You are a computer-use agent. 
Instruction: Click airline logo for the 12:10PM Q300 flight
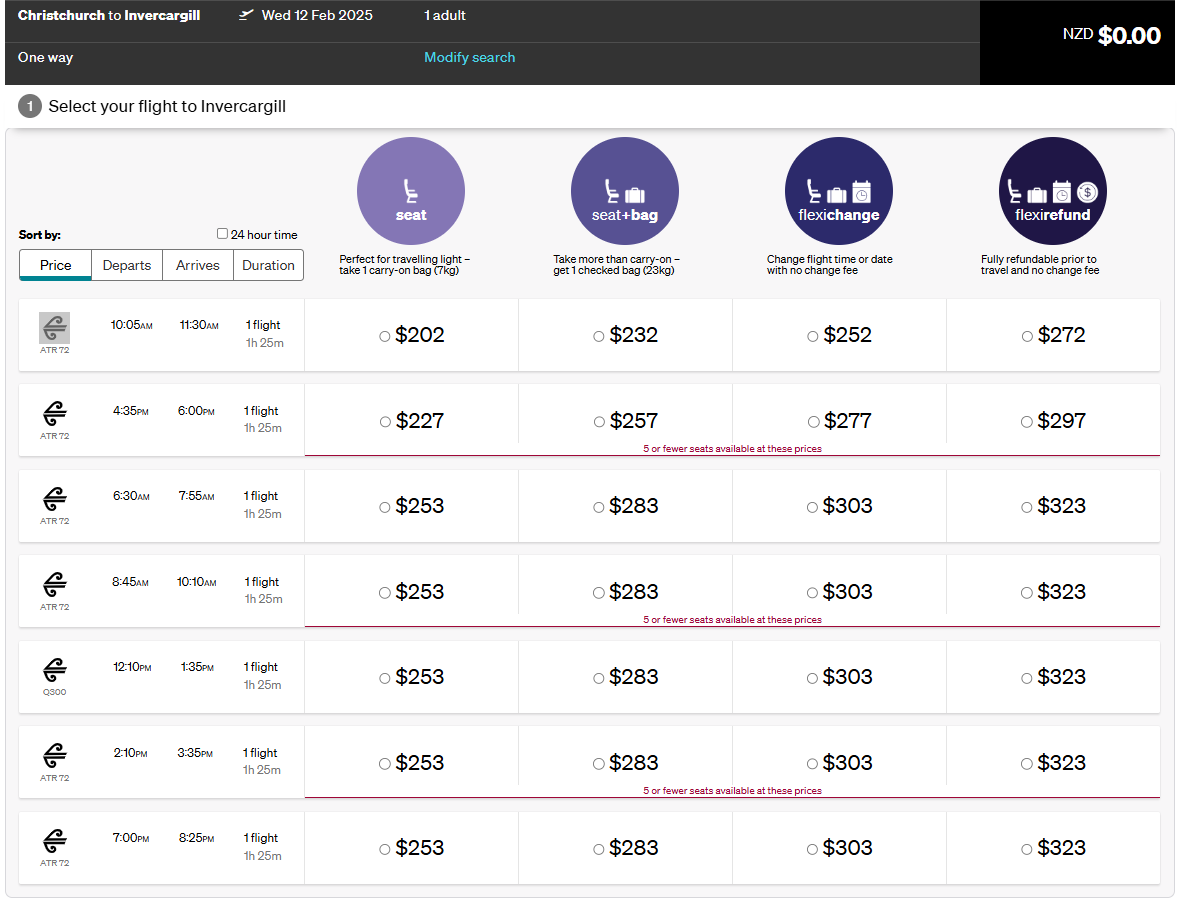(x=54, y=669)
